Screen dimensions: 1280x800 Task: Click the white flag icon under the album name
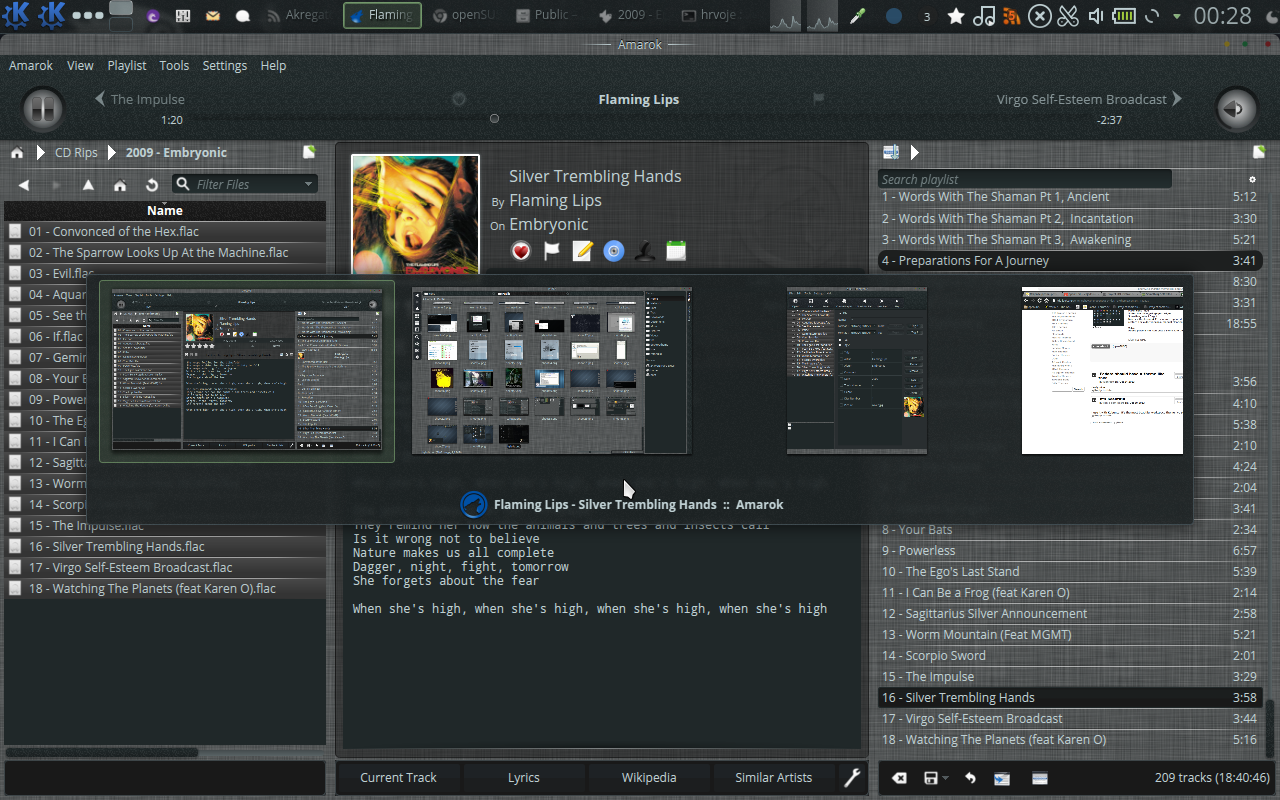coord(552,251)
